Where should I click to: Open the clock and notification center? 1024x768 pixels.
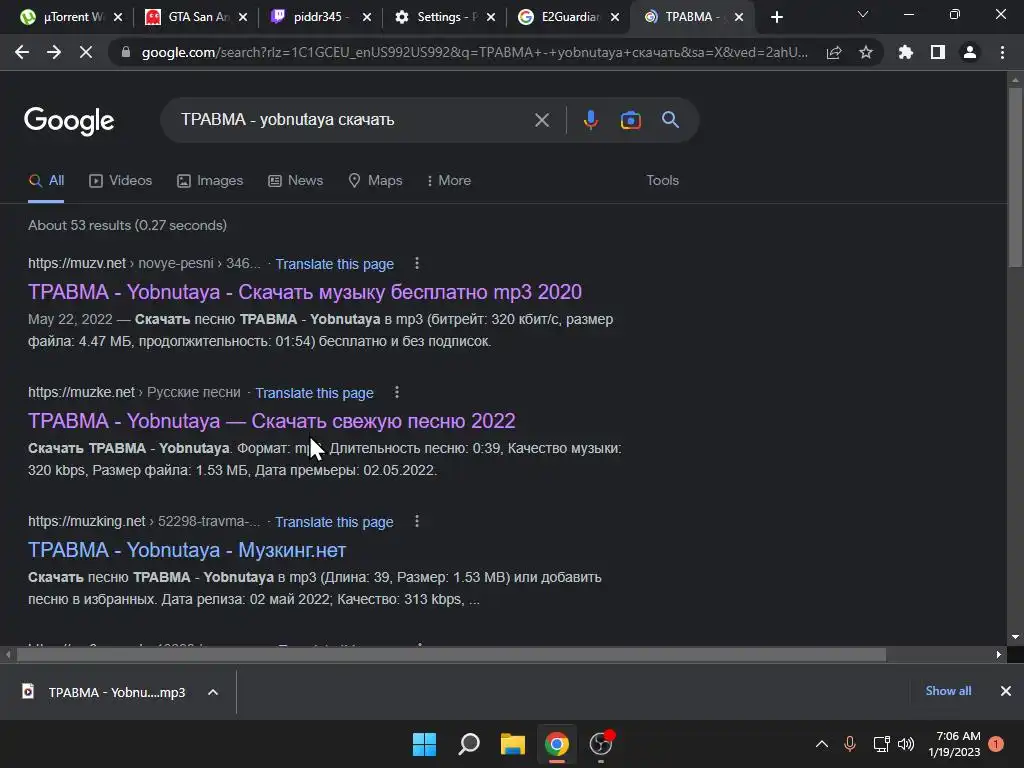[954, 744]
